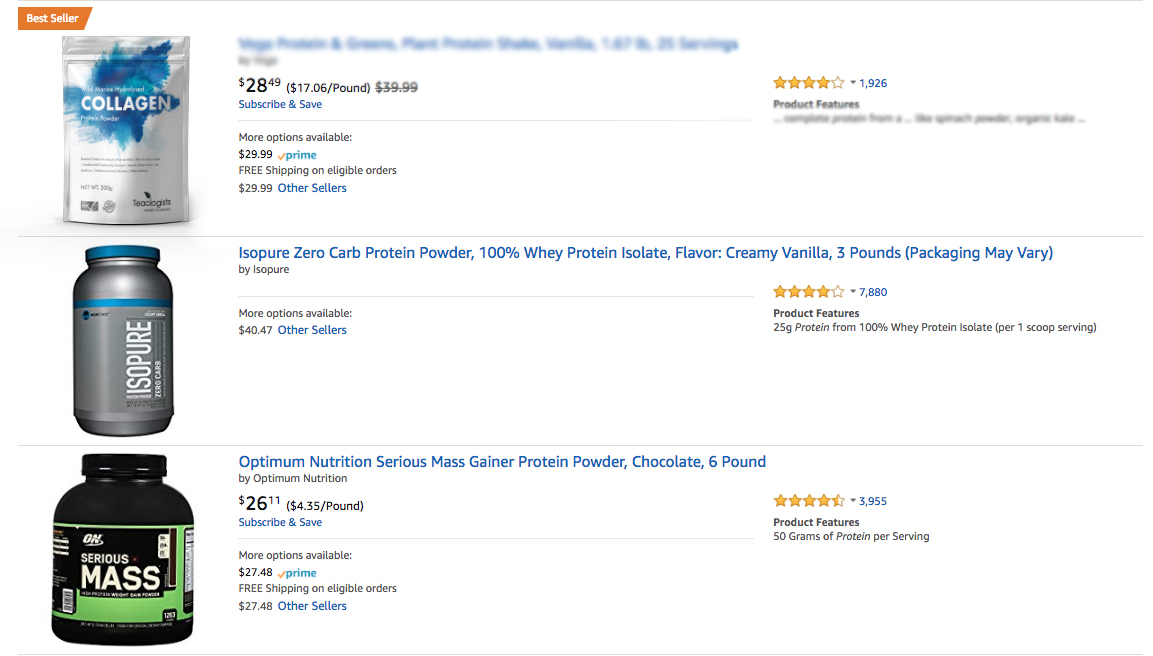
Task: Open the 7,880 customer reviews link
Action: coord(873,292)
